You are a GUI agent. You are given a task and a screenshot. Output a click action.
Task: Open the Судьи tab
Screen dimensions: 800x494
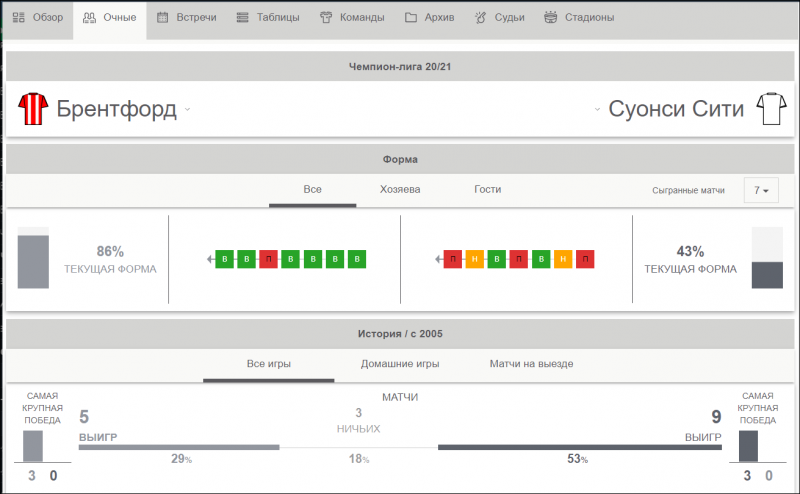click(499, 18)
